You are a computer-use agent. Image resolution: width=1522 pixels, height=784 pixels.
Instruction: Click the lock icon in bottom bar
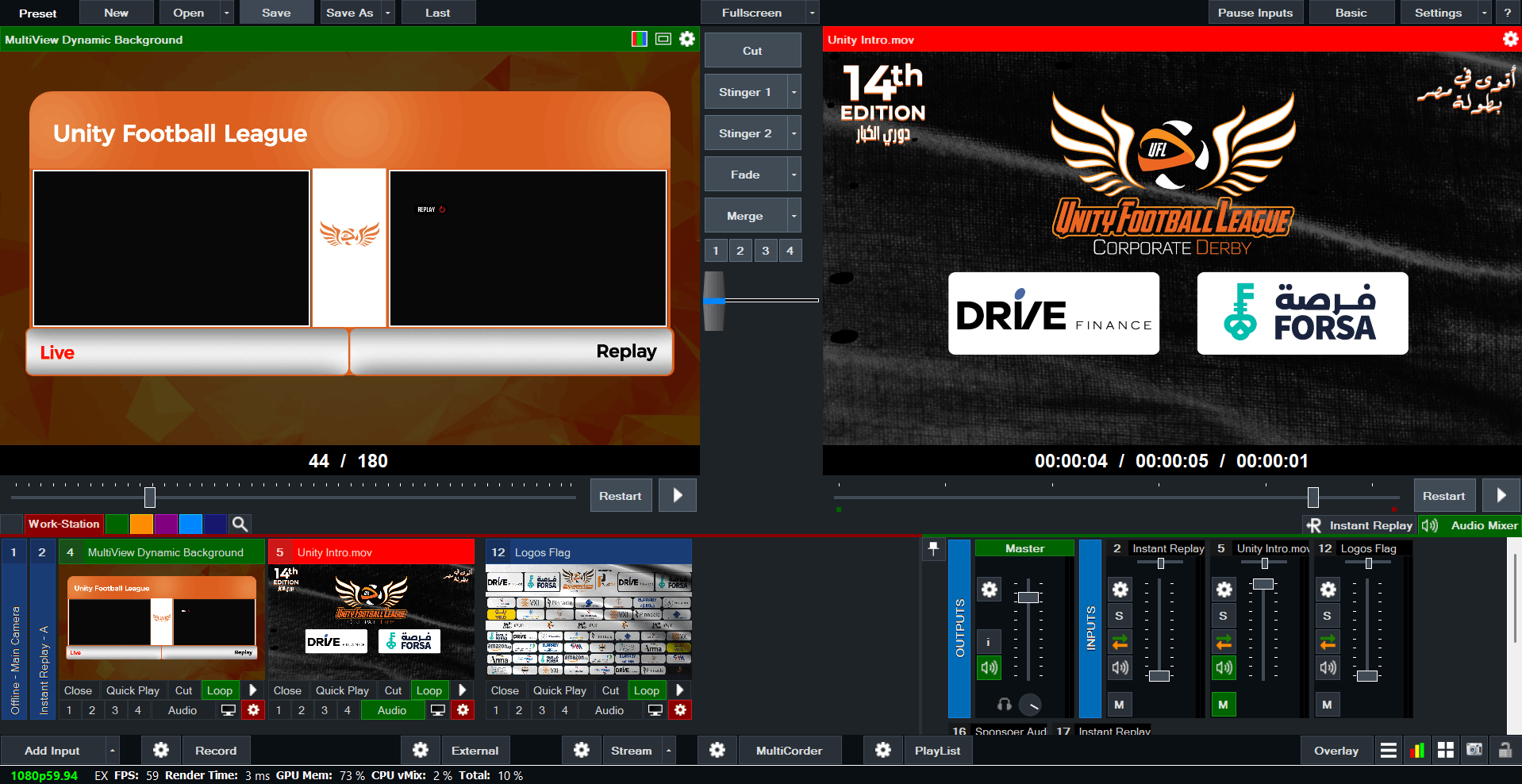pos(1505,750)
